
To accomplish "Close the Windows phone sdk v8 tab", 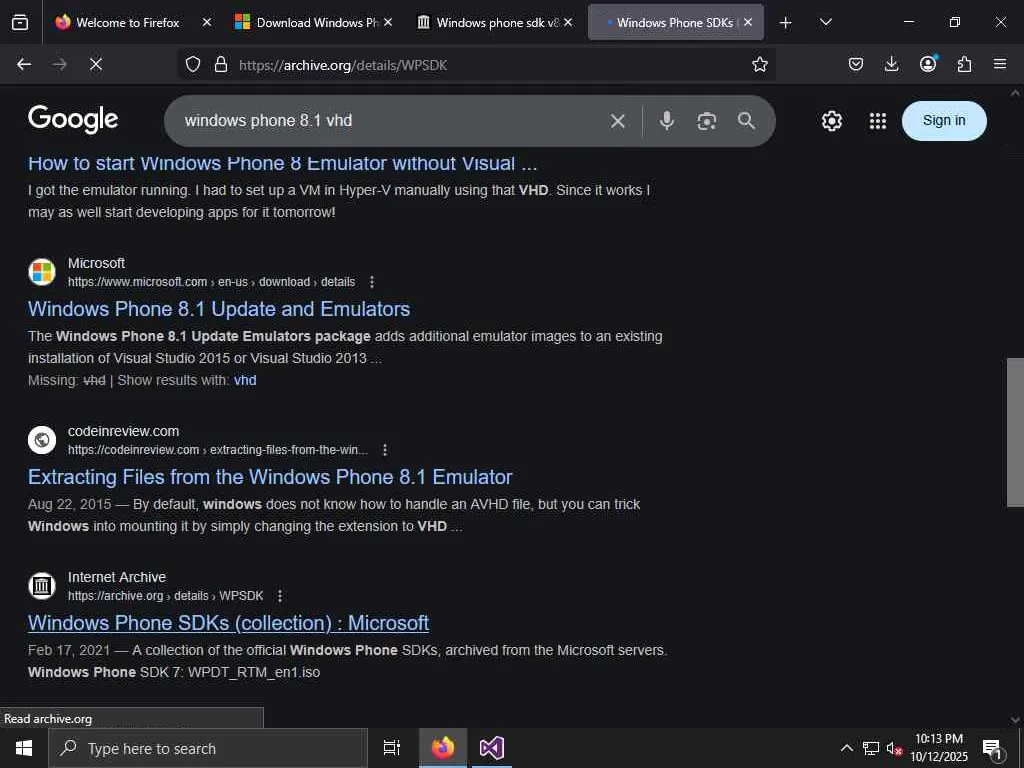I will pyautogui.click(x=568, y=22).
